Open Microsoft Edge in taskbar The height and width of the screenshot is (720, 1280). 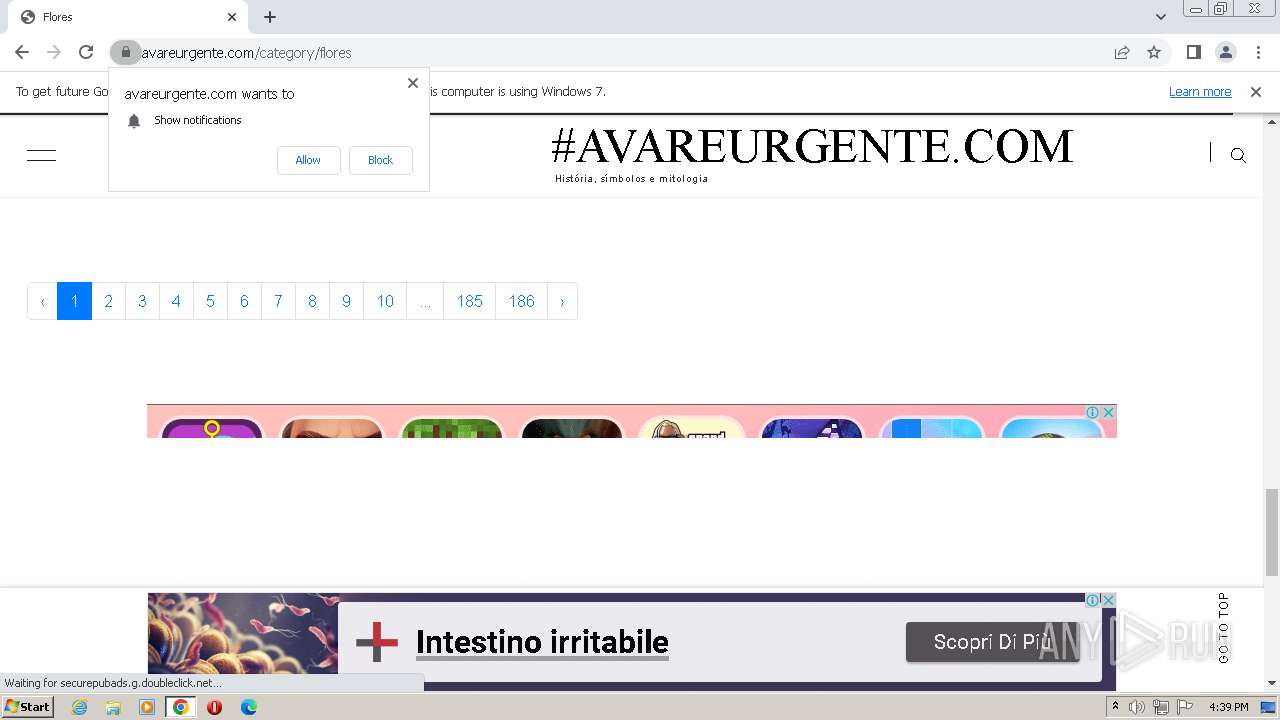click(x=249, y=707)
